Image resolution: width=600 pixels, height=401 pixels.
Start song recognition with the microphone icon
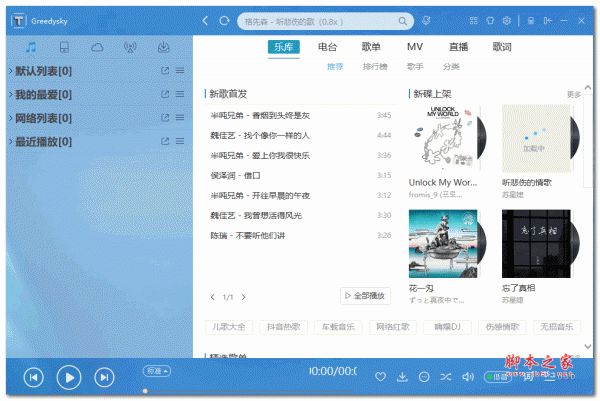(x=426, y=21)
